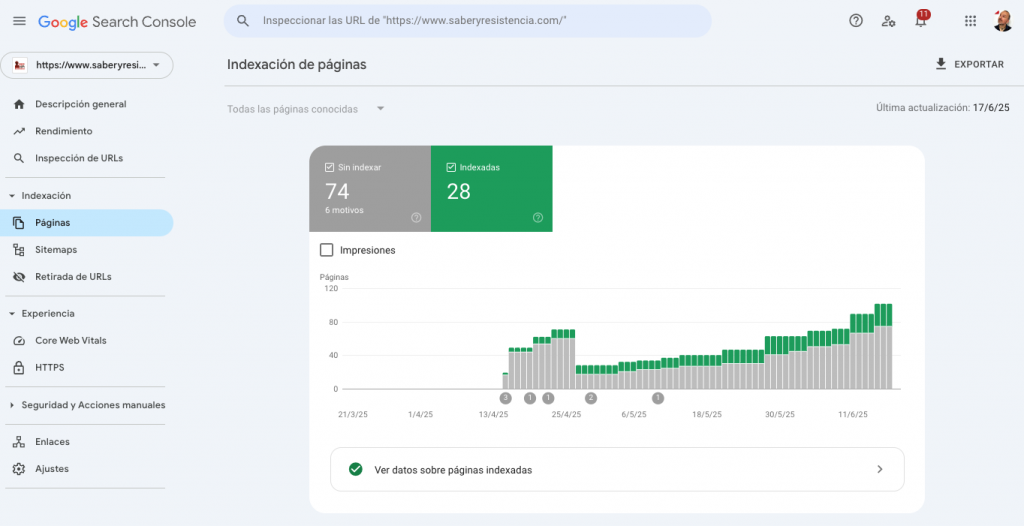Click the URL inspection search field
Viewport: 1024px width, 526px height.
pyautogui.click(x=468, y=21)
